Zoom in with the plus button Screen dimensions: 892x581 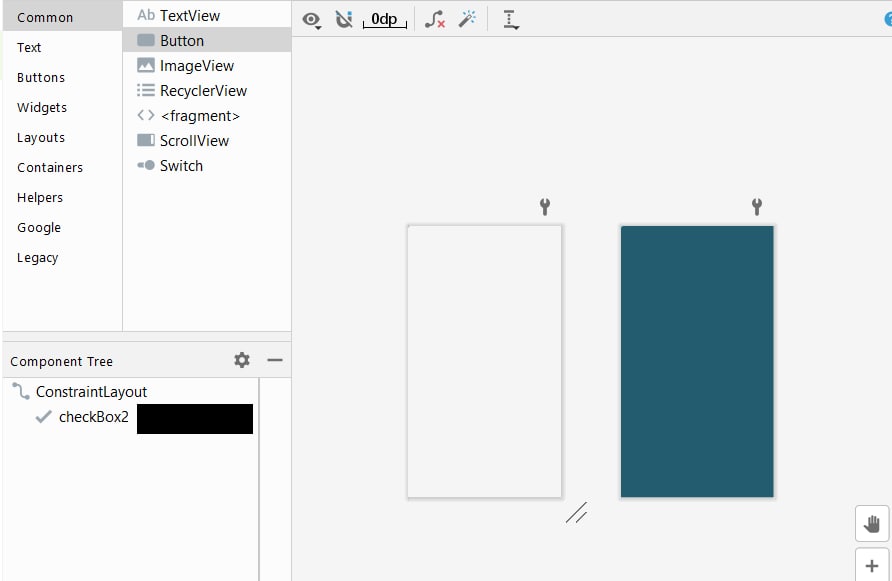point(872,566)
